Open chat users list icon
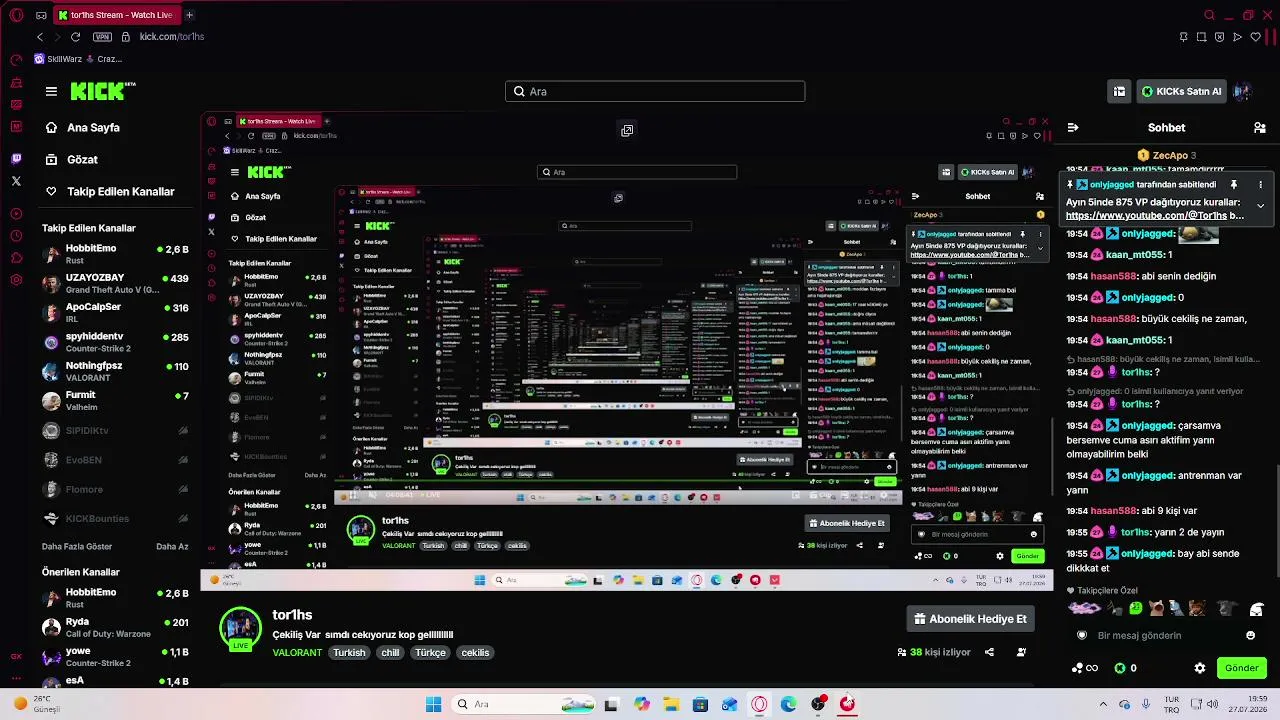Viewport: 1280px width, 720px height. [1260, 128]
